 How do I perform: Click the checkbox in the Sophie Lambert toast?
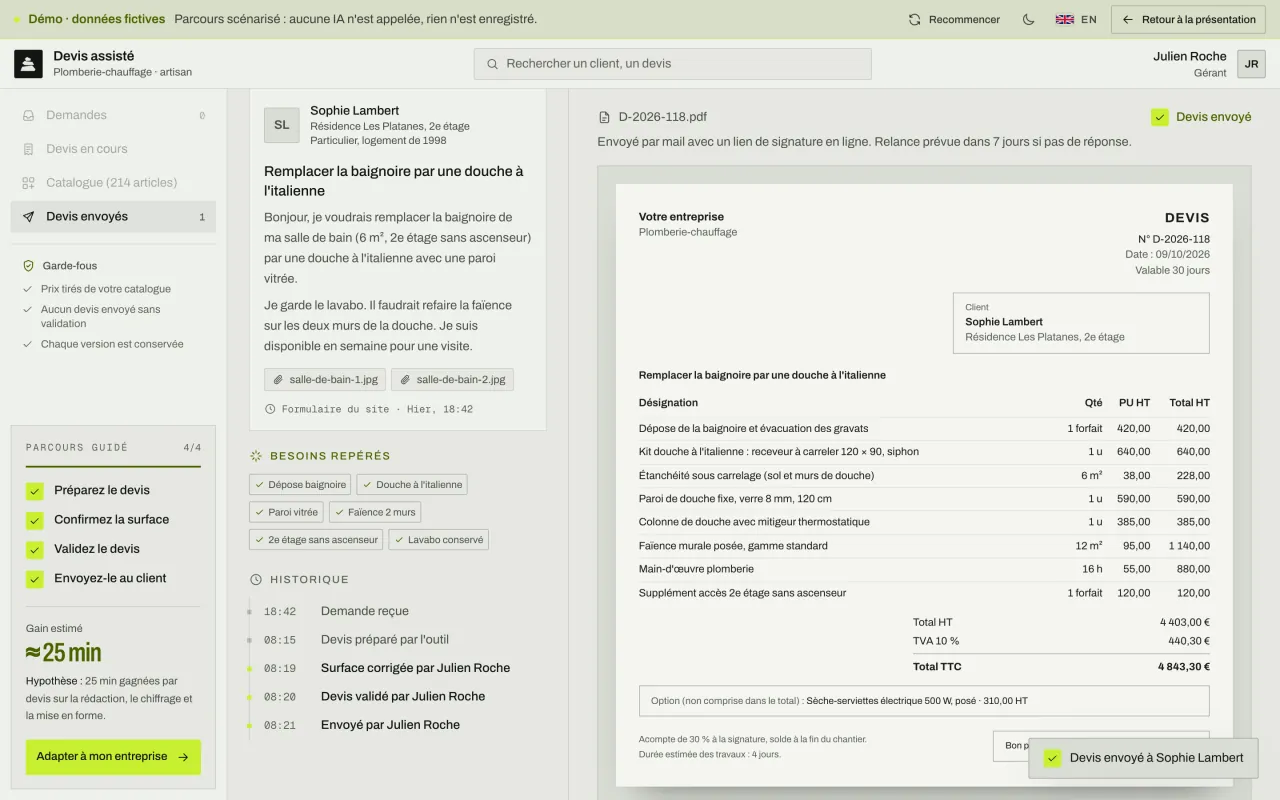1052,758
